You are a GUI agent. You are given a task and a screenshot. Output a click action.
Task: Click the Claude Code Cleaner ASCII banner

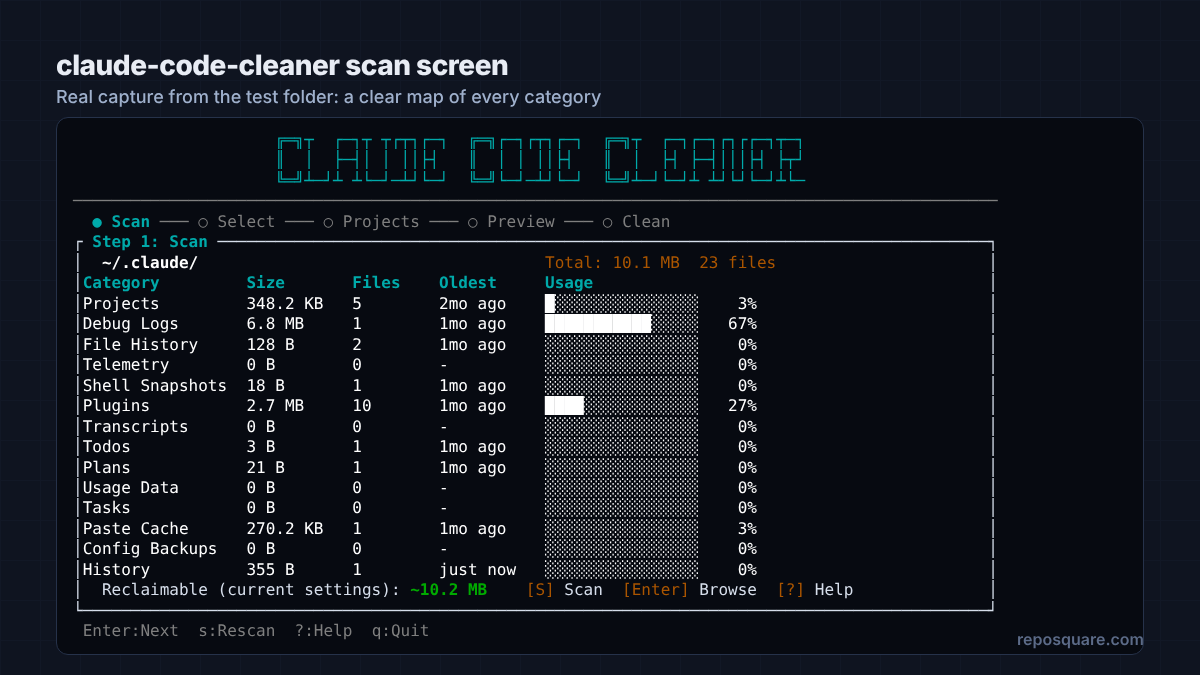540,160
